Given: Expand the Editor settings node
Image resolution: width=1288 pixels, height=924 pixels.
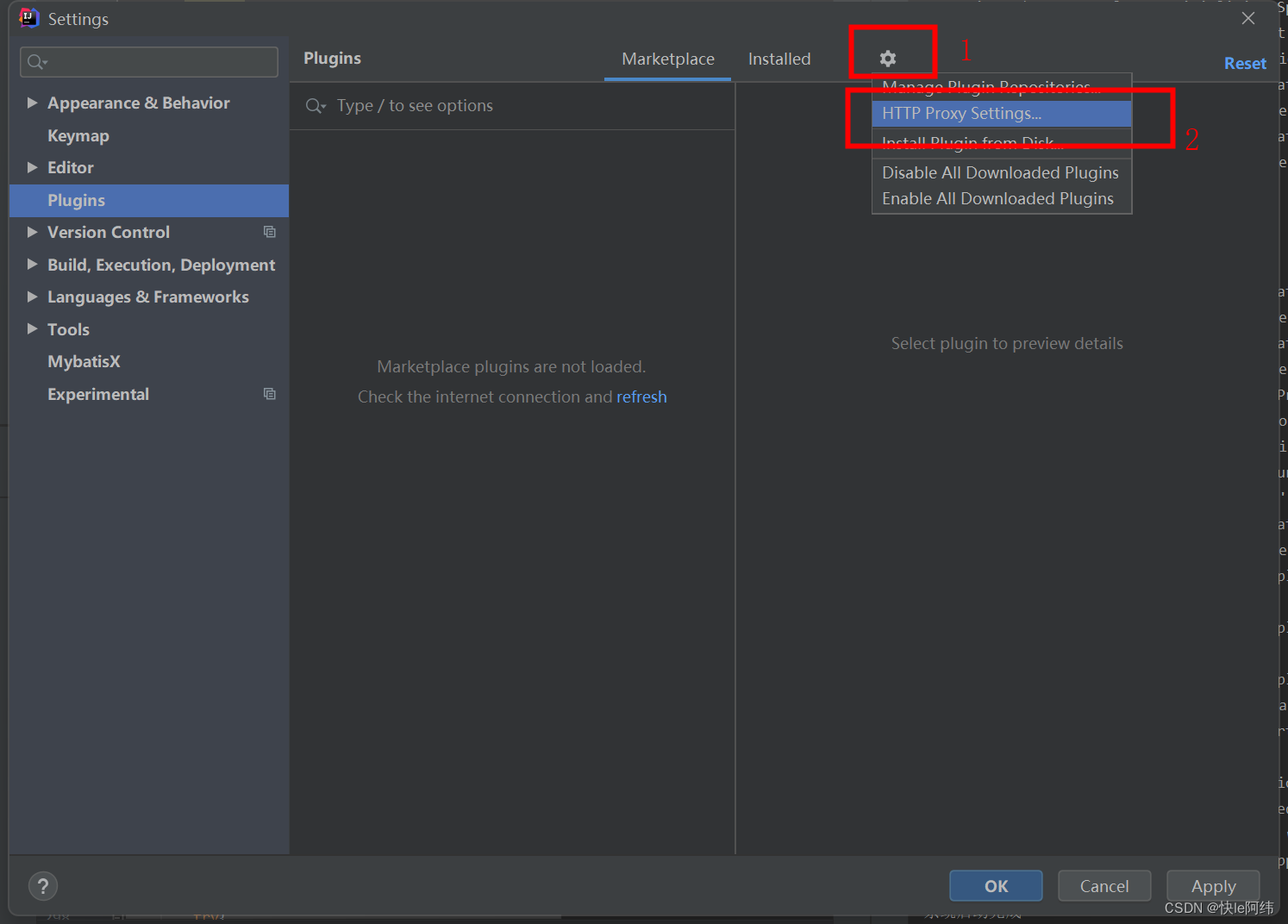Looking at the screenshot, I should click(32, 167).
